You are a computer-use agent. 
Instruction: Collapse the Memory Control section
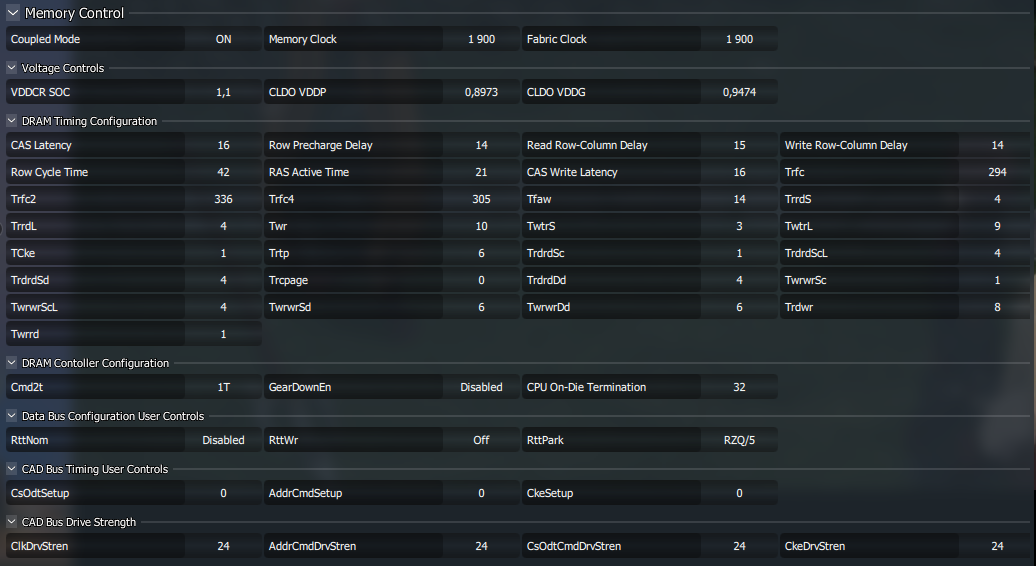(13, 13)
